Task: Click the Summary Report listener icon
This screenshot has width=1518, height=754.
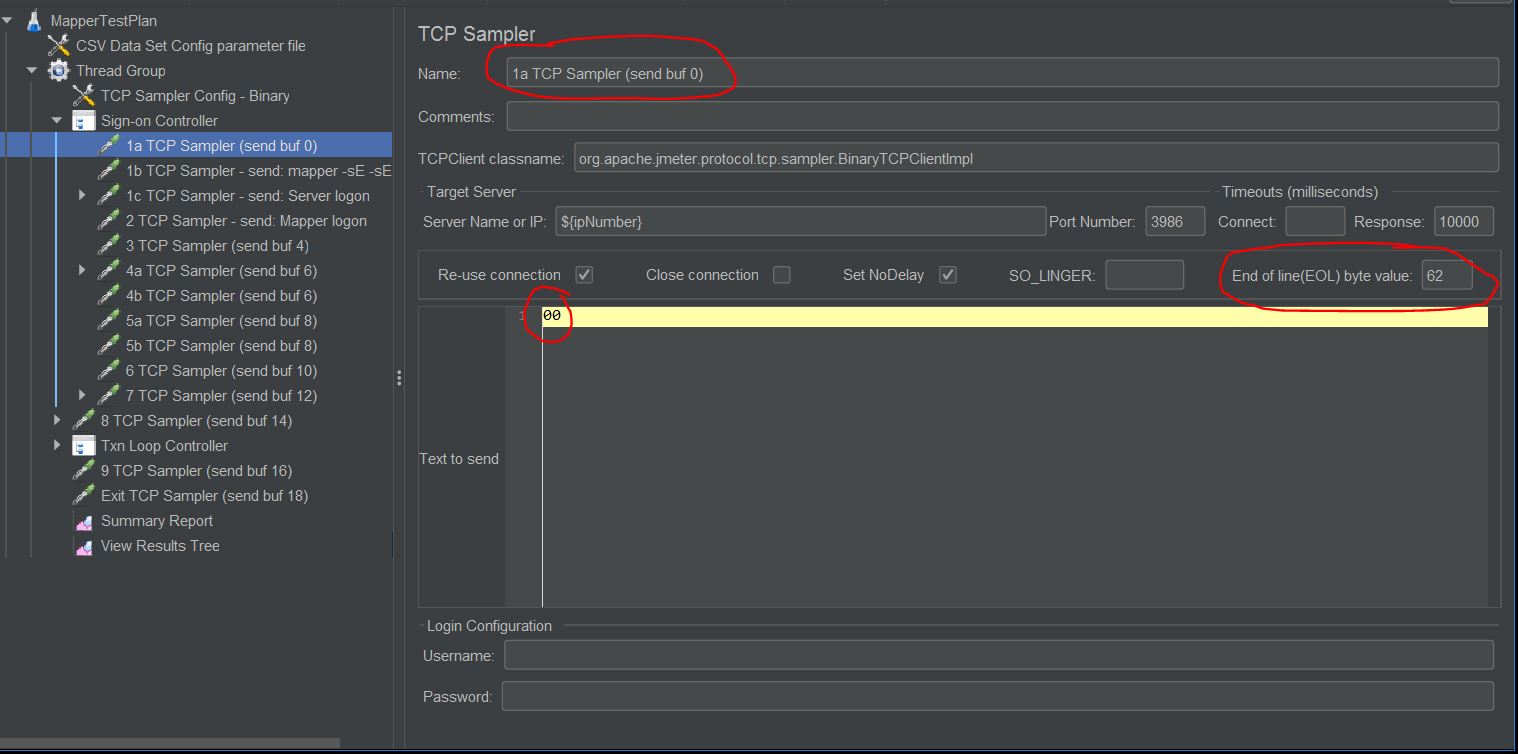Action: pyautogui.click(x=84, y=520)
